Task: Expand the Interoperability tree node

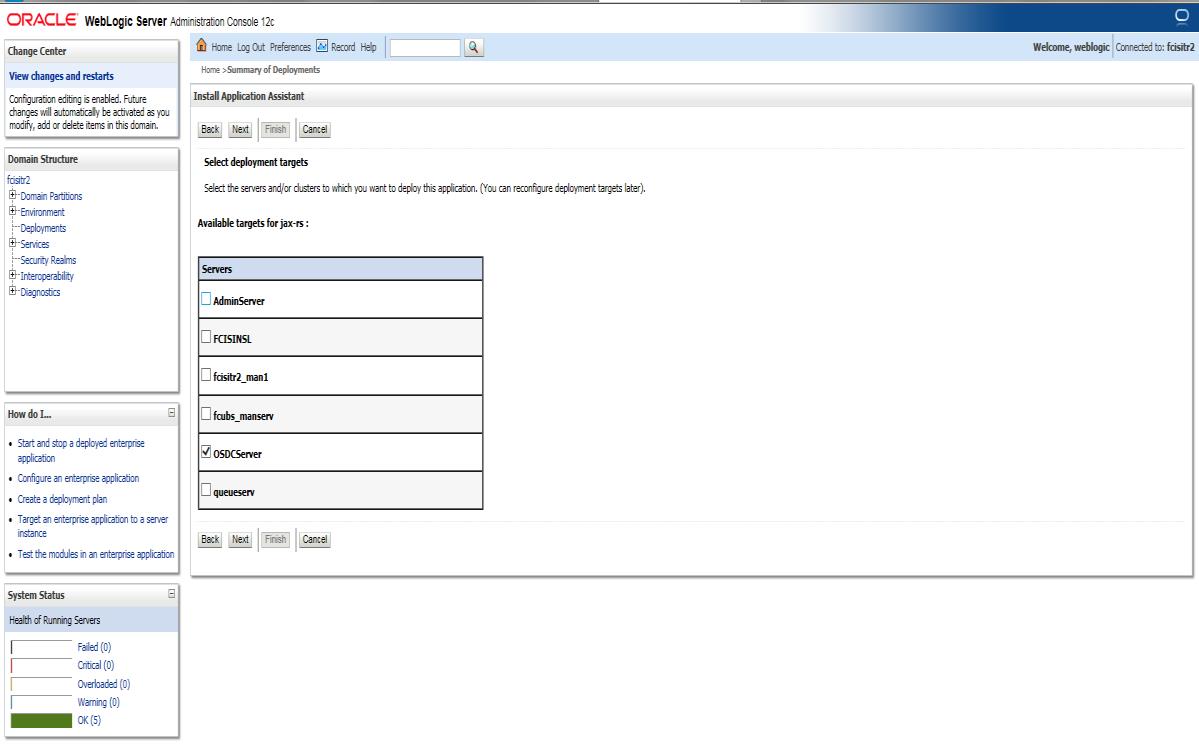Action: pos(12,276)
